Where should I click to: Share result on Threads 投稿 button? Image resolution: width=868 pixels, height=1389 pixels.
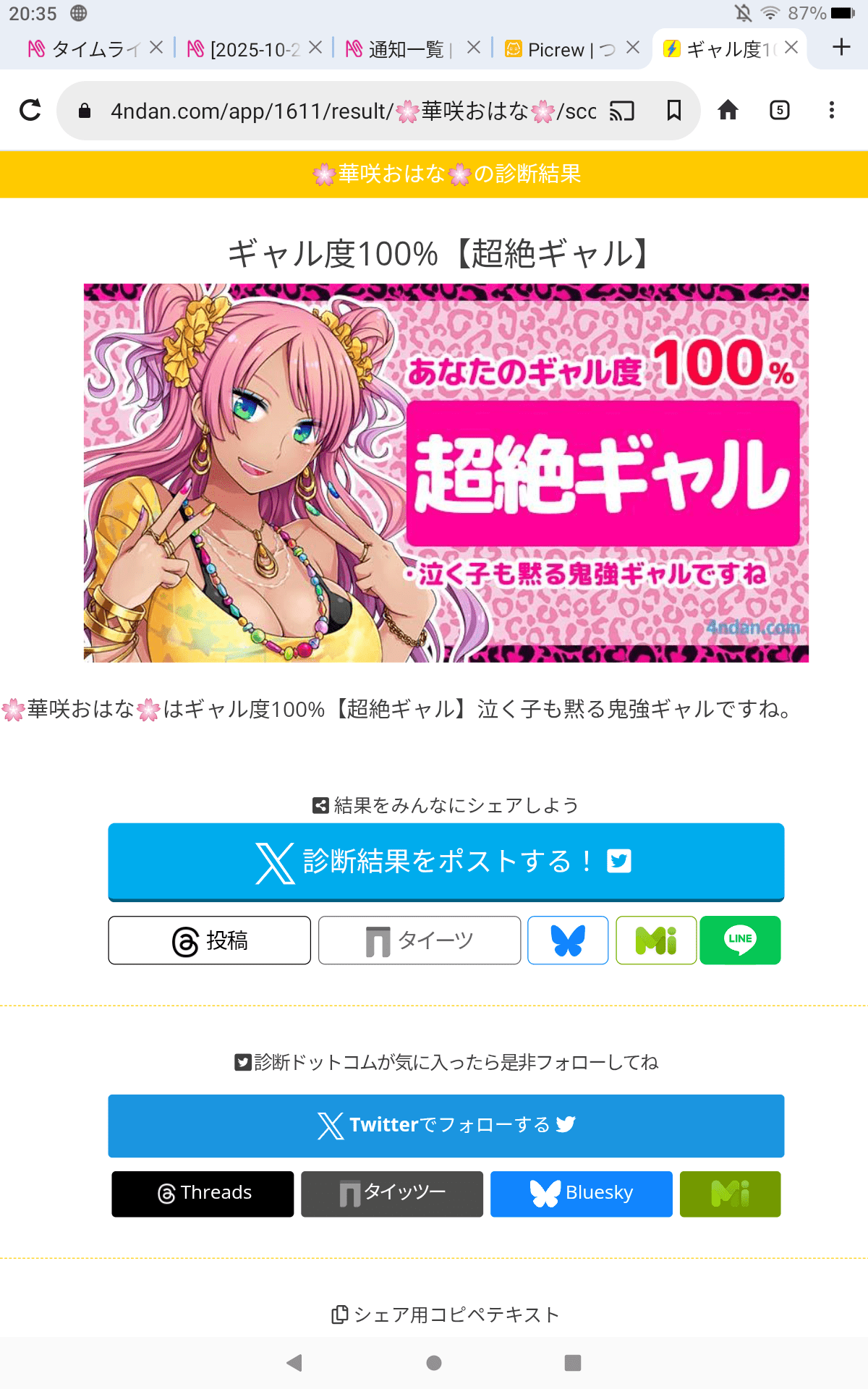pyautogui.click(x=210, y=940)
